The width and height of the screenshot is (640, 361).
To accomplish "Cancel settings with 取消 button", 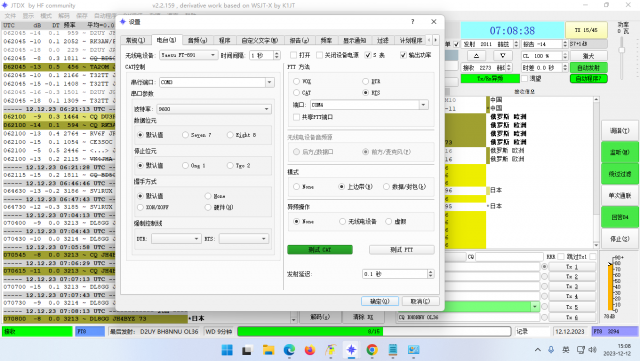I will [420, 301].
